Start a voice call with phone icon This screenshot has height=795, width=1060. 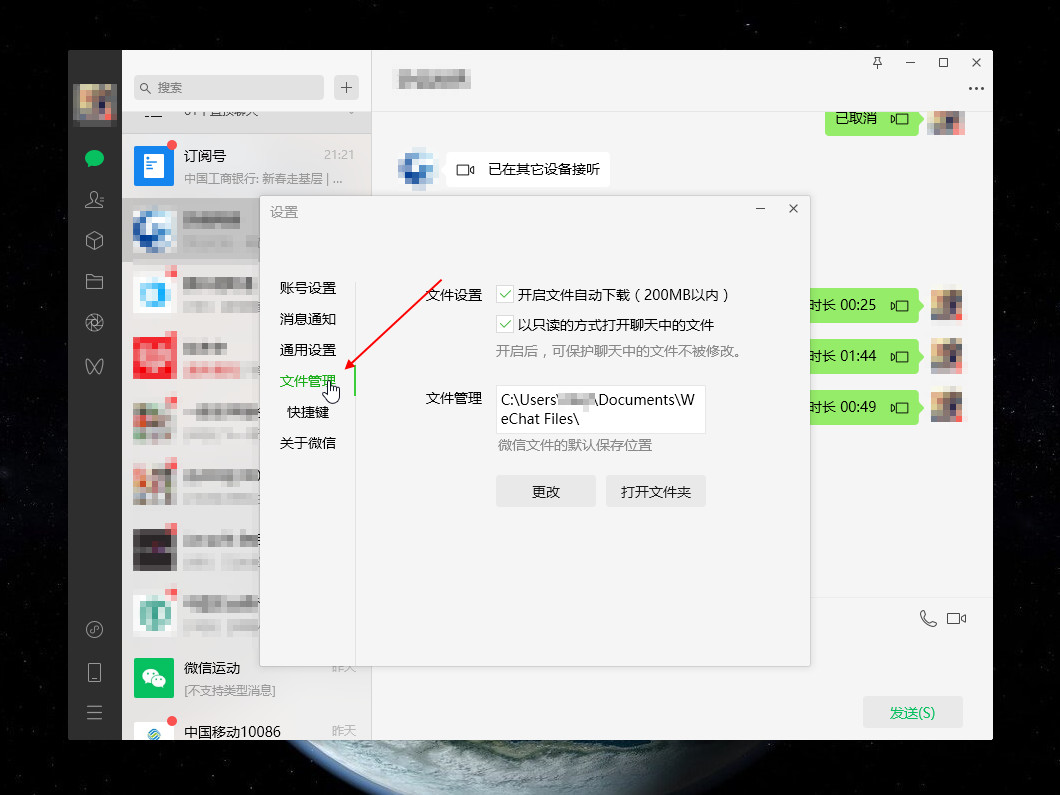click(x=928, y=619)
